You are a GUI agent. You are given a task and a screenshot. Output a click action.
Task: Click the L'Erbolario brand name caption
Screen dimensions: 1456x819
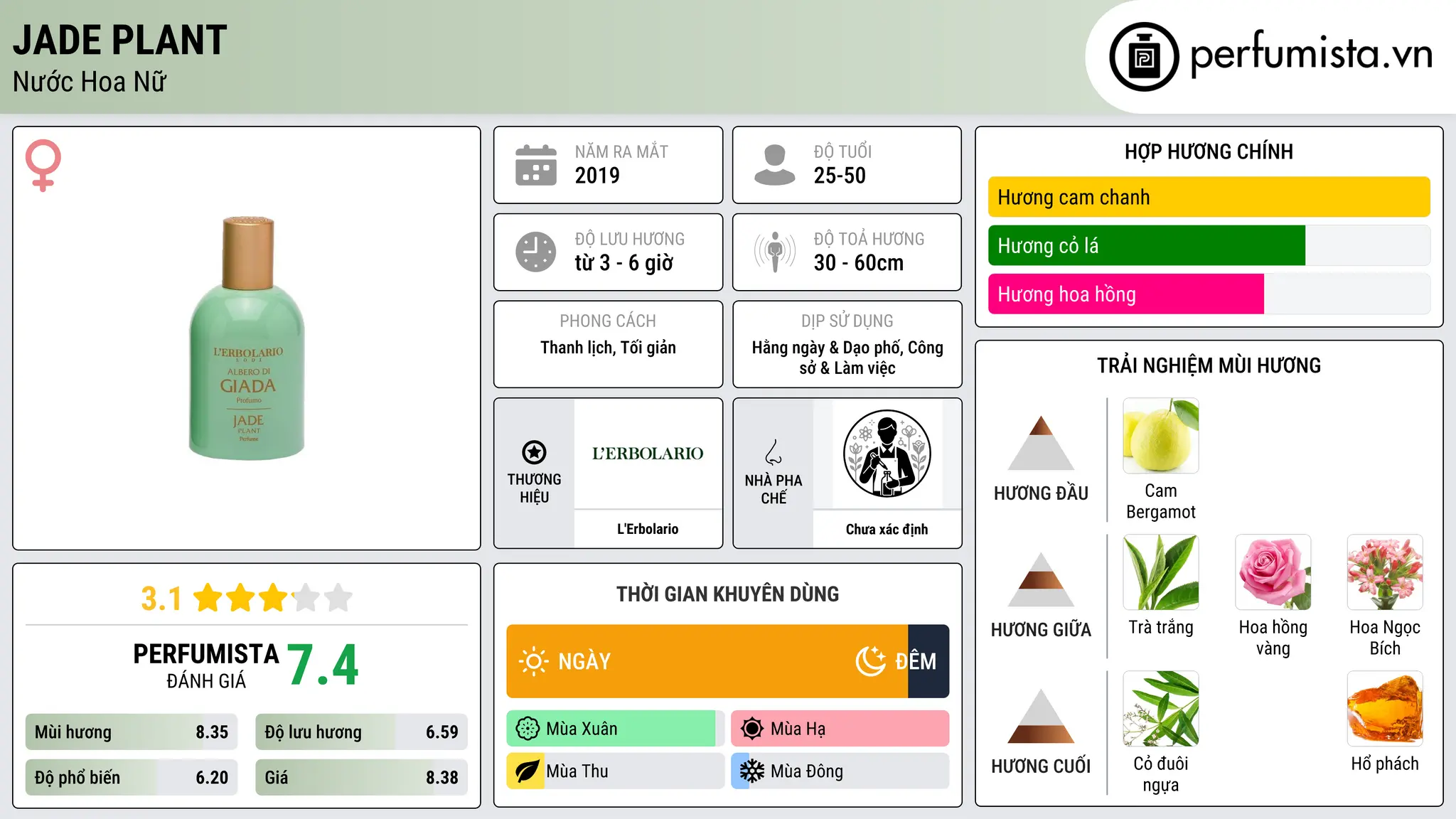[x=648, y=529]
